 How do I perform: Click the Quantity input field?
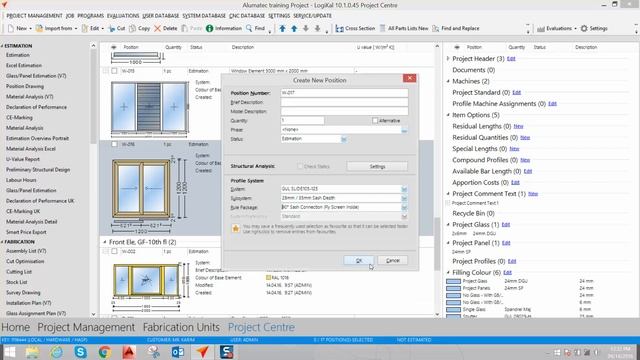[x=302, y=120]
